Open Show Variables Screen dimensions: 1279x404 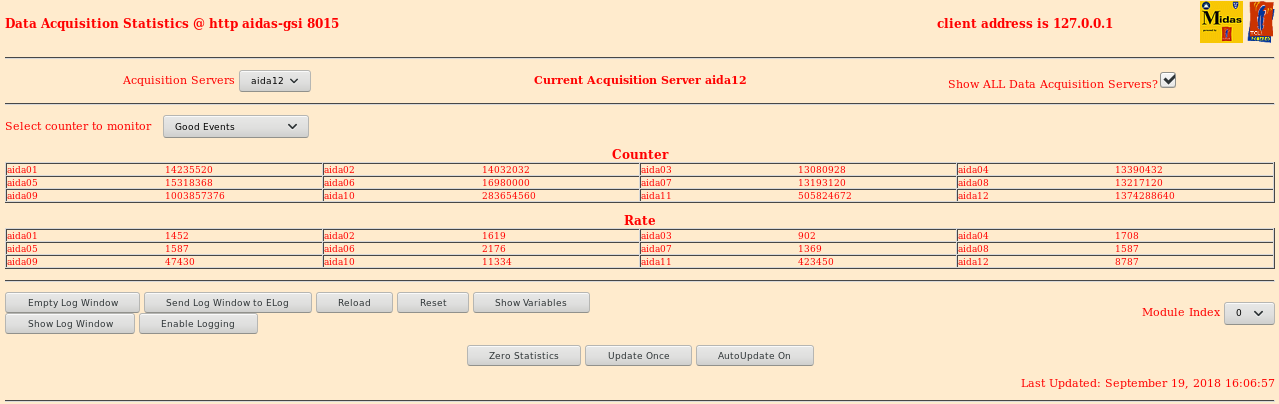[x=530, y=302]
